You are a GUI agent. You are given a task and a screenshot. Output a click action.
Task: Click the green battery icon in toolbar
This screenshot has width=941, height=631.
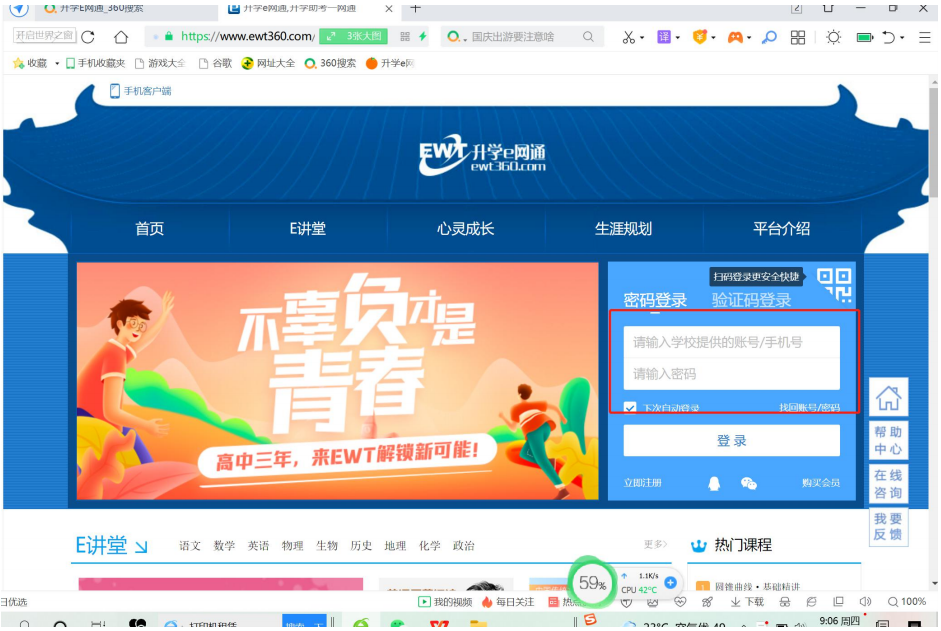coord(864,37)
